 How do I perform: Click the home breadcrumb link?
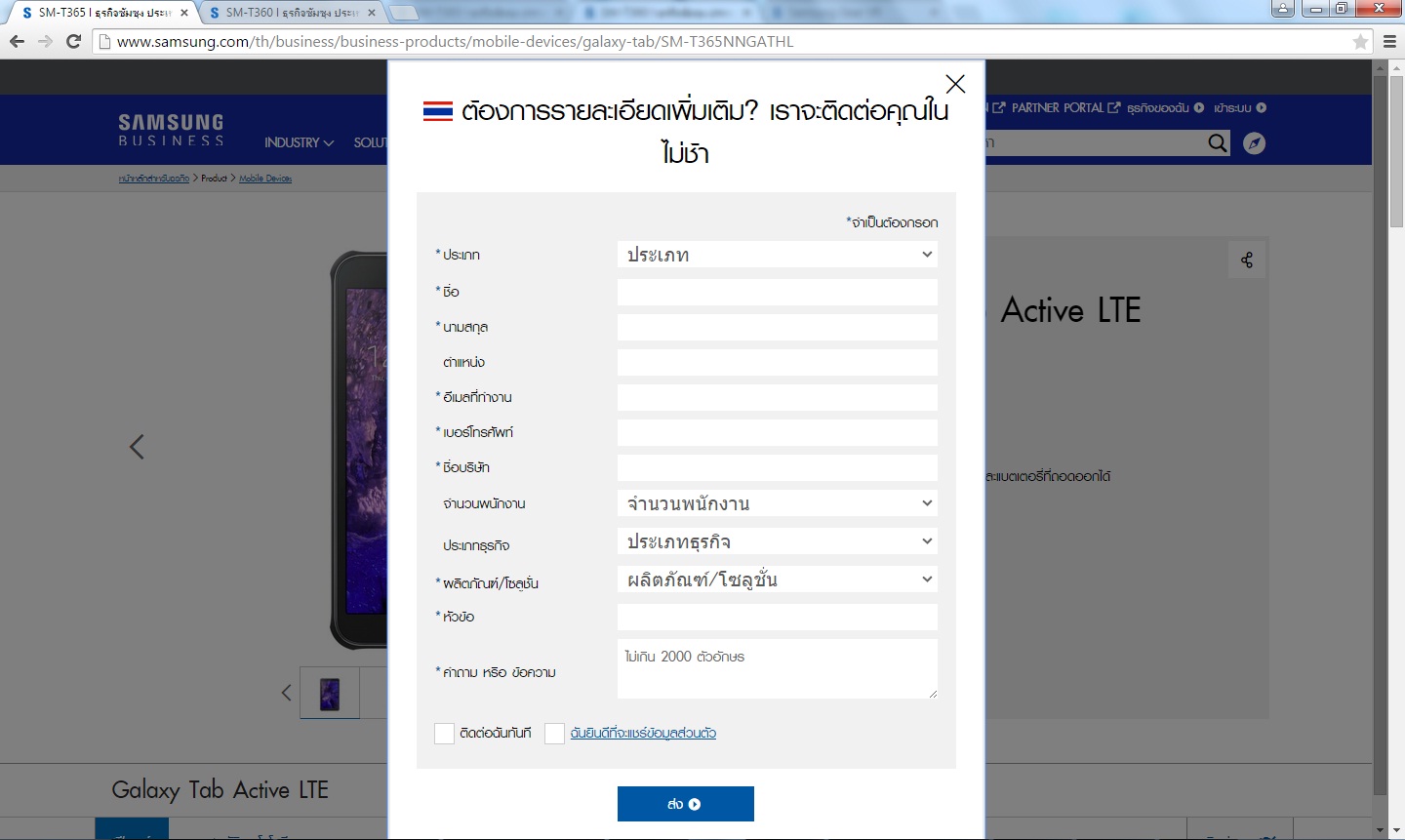point(154,179)
